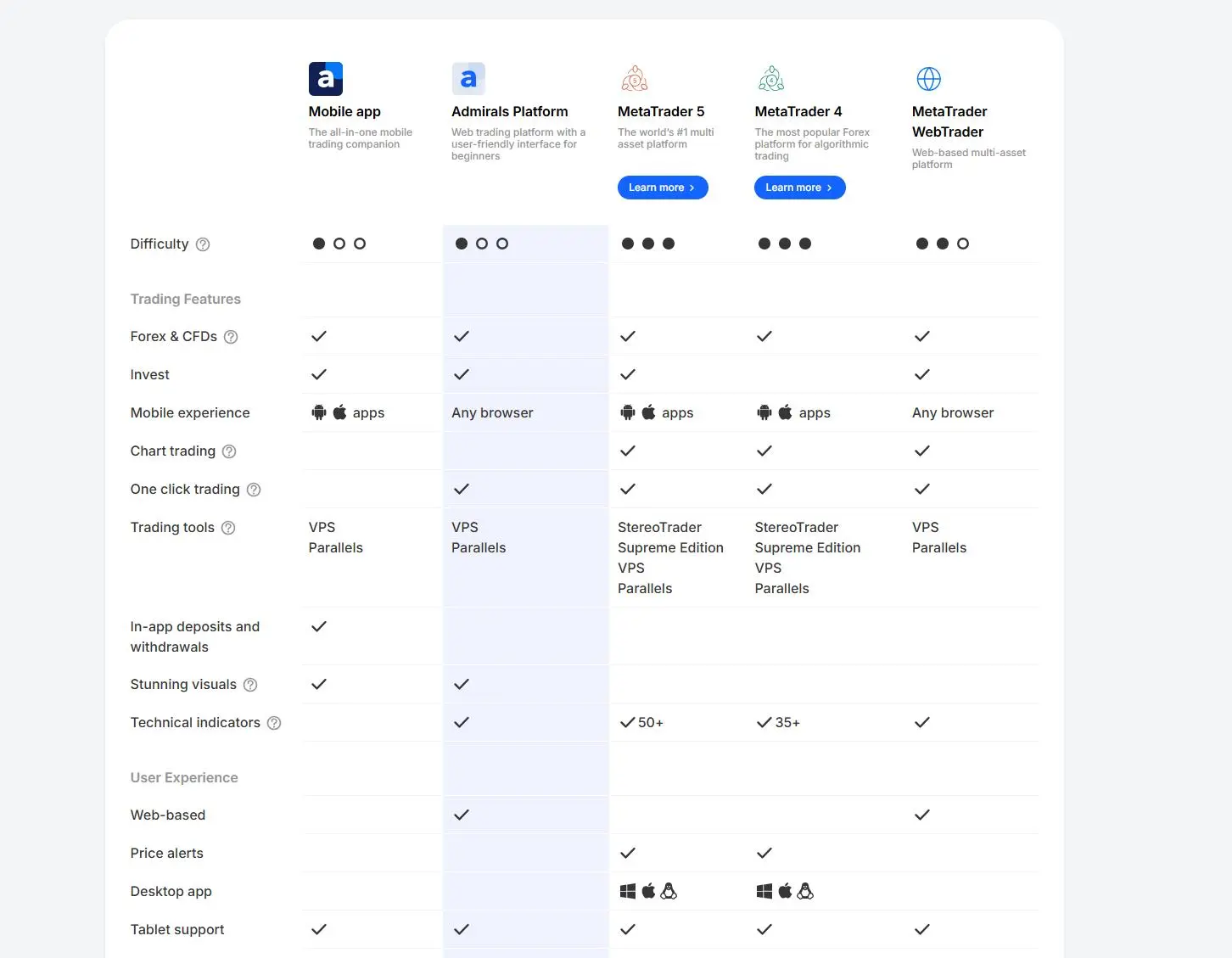Click the MetaTrader WebTrader globe icon
This screenshot has height=958, width=1232.
click(929, 79)
